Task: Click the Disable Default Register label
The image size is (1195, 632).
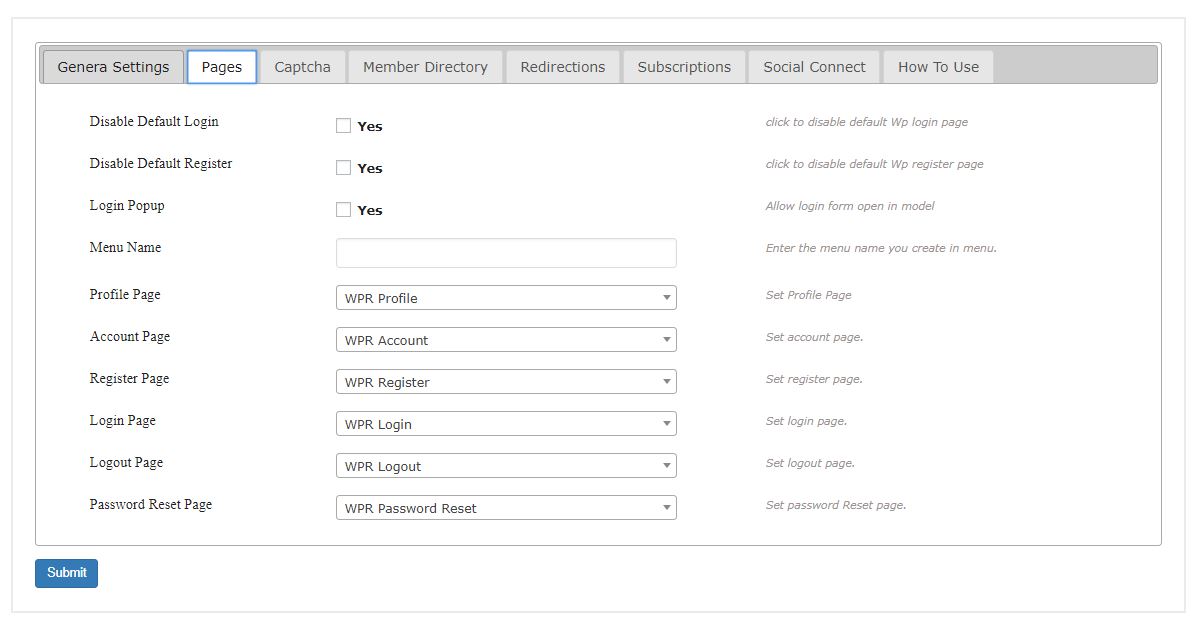Action: [161, 163]
